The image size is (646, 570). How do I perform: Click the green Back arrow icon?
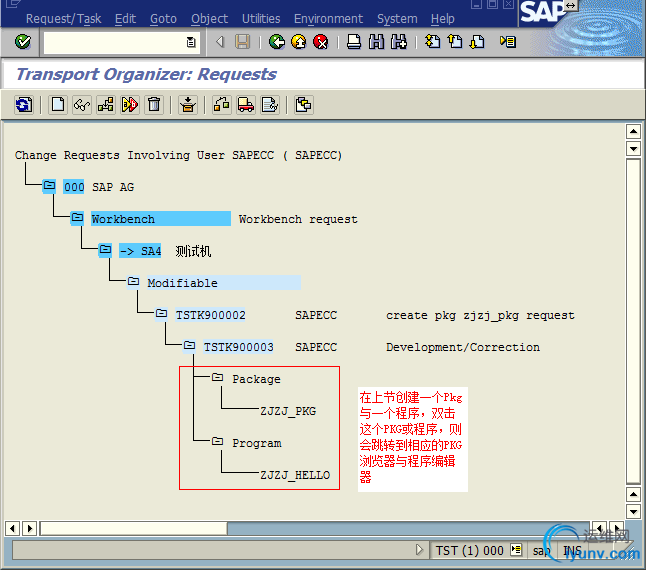click(x=277, y=42)
